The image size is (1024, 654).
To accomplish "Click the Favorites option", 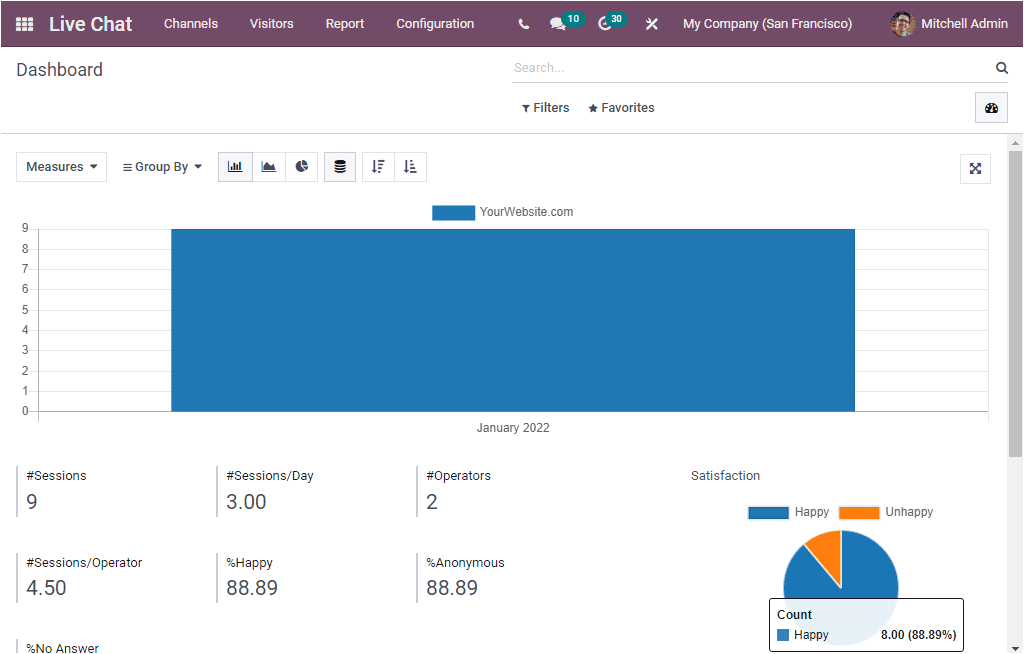I will click(620, 107).
